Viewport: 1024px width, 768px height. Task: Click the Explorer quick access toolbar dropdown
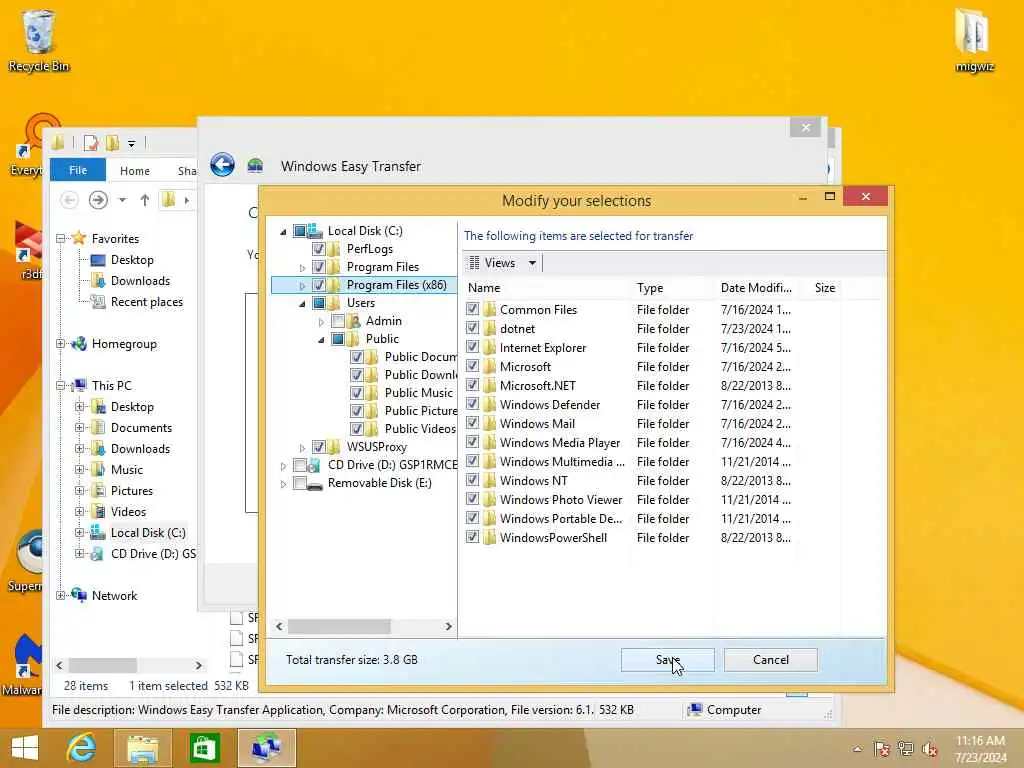[x=131, y=143]
